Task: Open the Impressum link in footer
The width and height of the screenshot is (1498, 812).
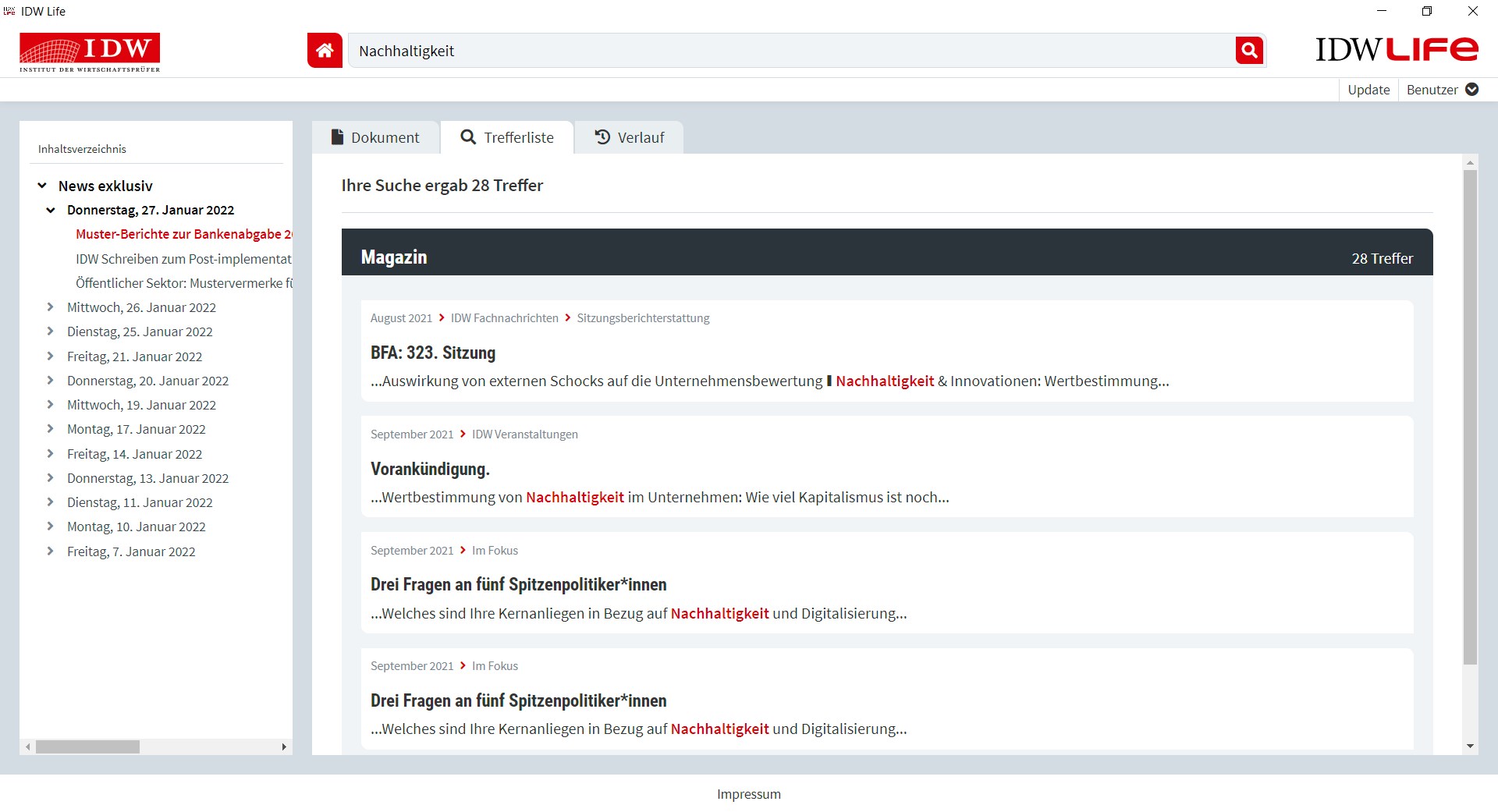Action: 748,794
